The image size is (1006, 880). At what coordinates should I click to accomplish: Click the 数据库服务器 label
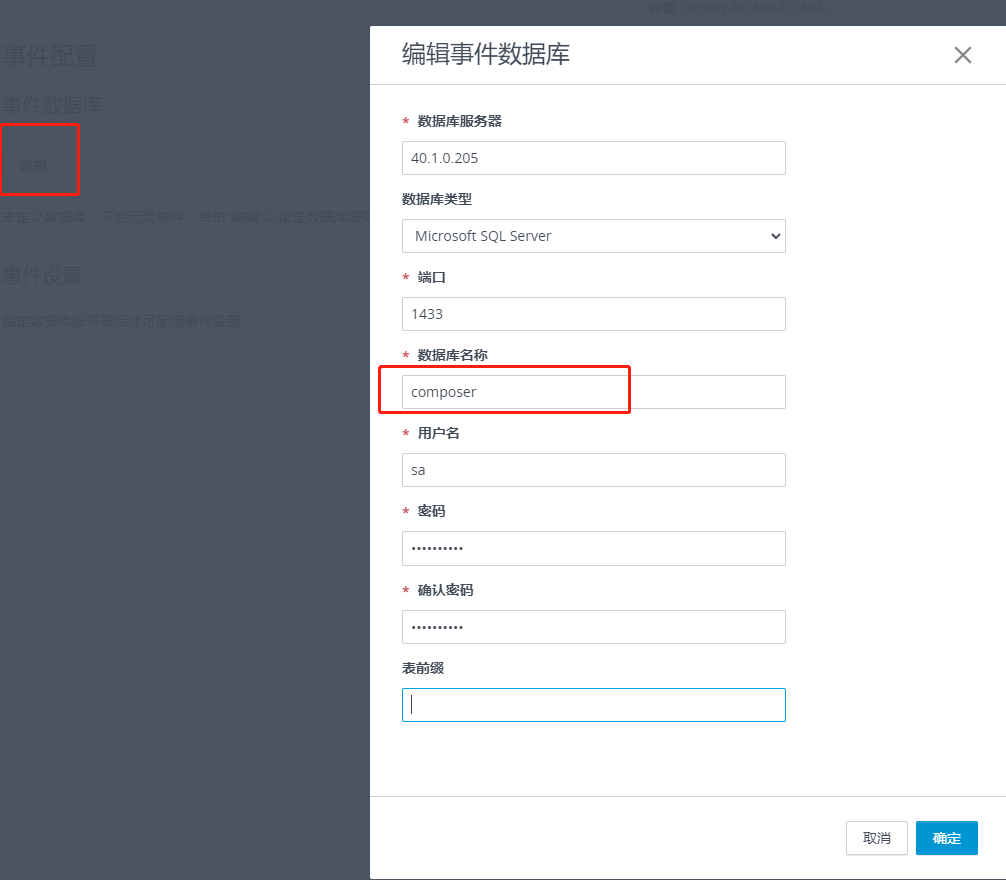459,121
